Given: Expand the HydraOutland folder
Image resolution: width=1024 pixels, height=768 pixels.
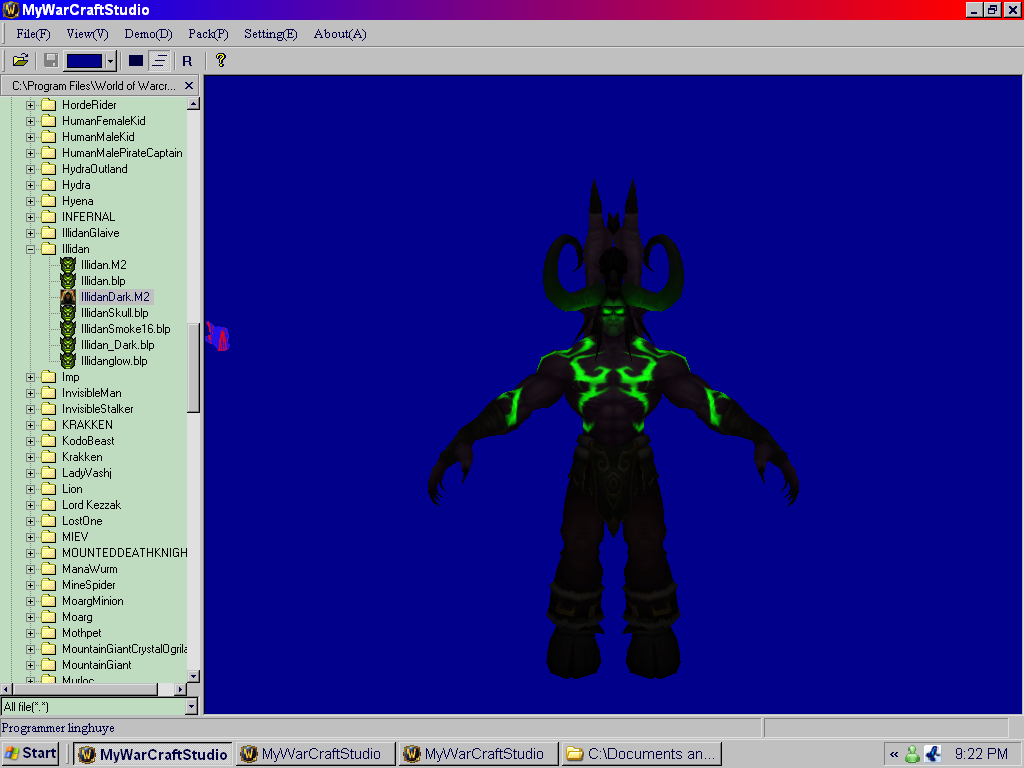Looking at the screenshot, I should pos(30,169).
